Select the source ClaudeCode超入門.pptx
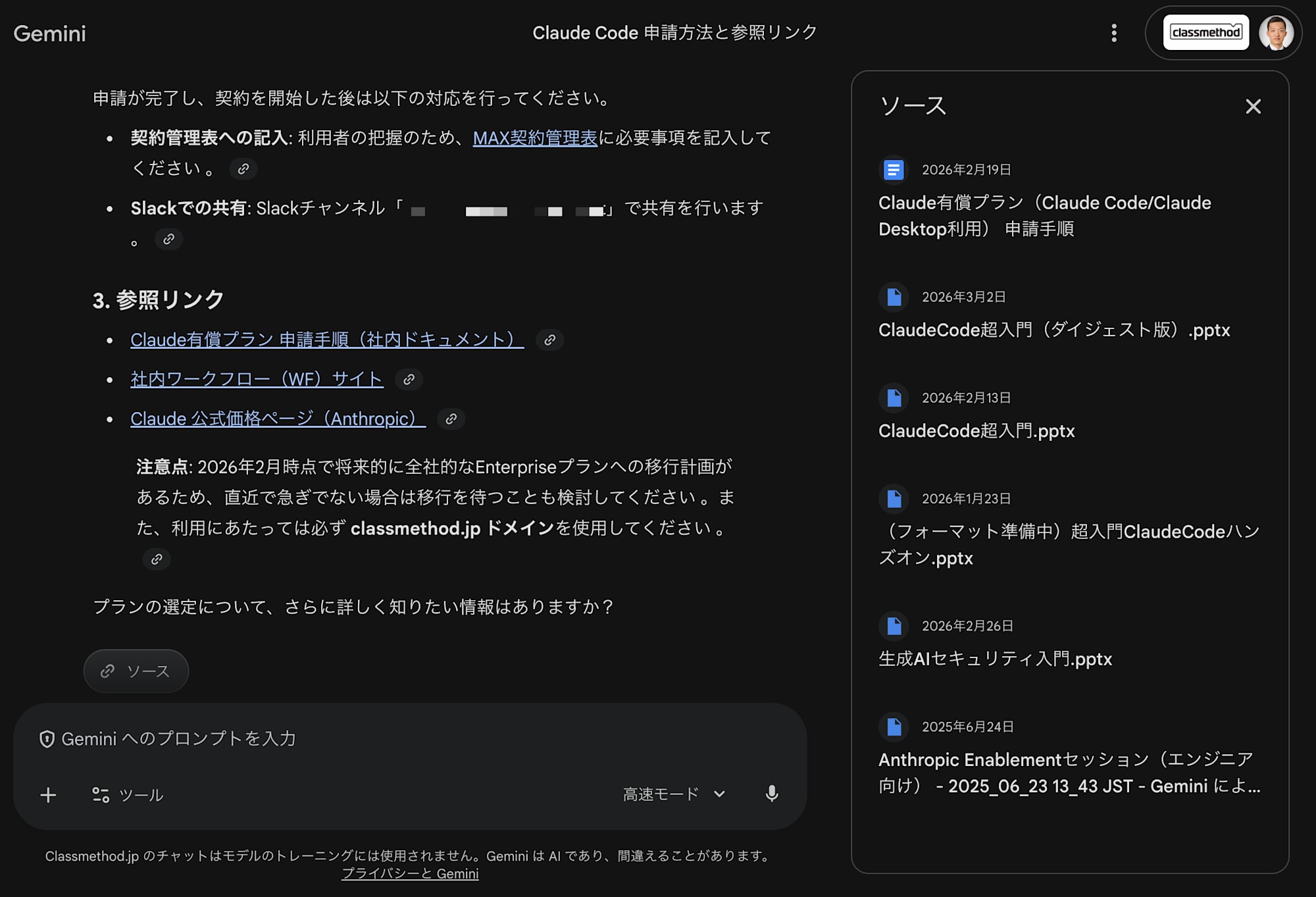The width and height of the screenshot is (1316, 897). (976, 431)
